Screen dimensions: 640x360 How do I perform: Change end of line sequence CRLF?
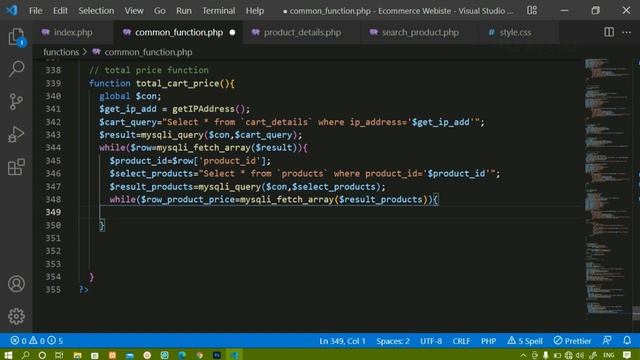click(461, 340)
